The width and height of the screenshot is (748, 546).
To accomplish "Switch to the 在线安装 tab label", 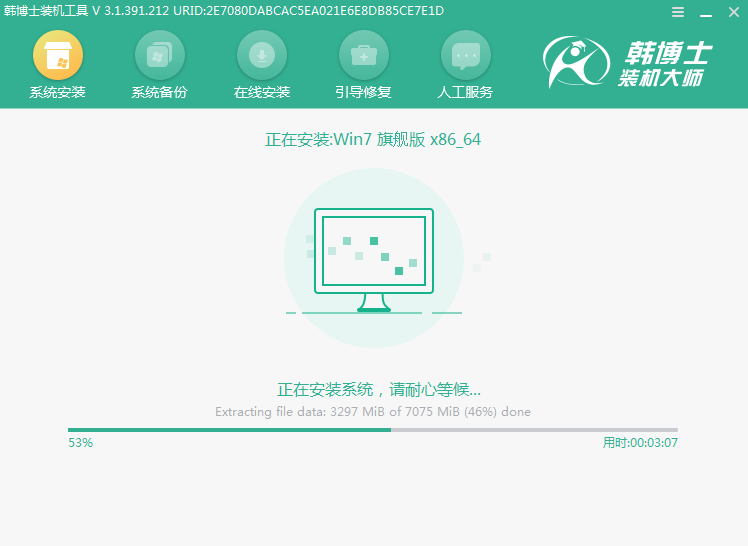I will click(x=262, y=93).
